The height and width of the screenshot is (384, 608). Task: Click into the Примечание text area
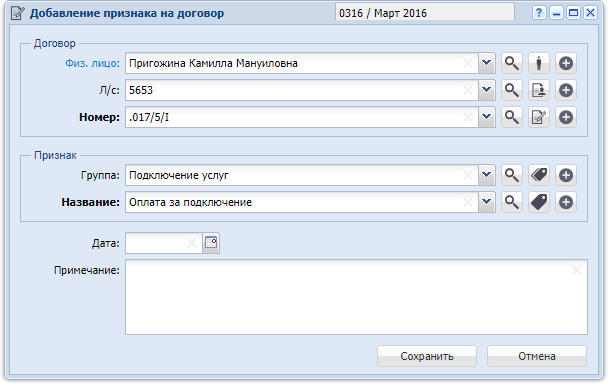[356, 297]
